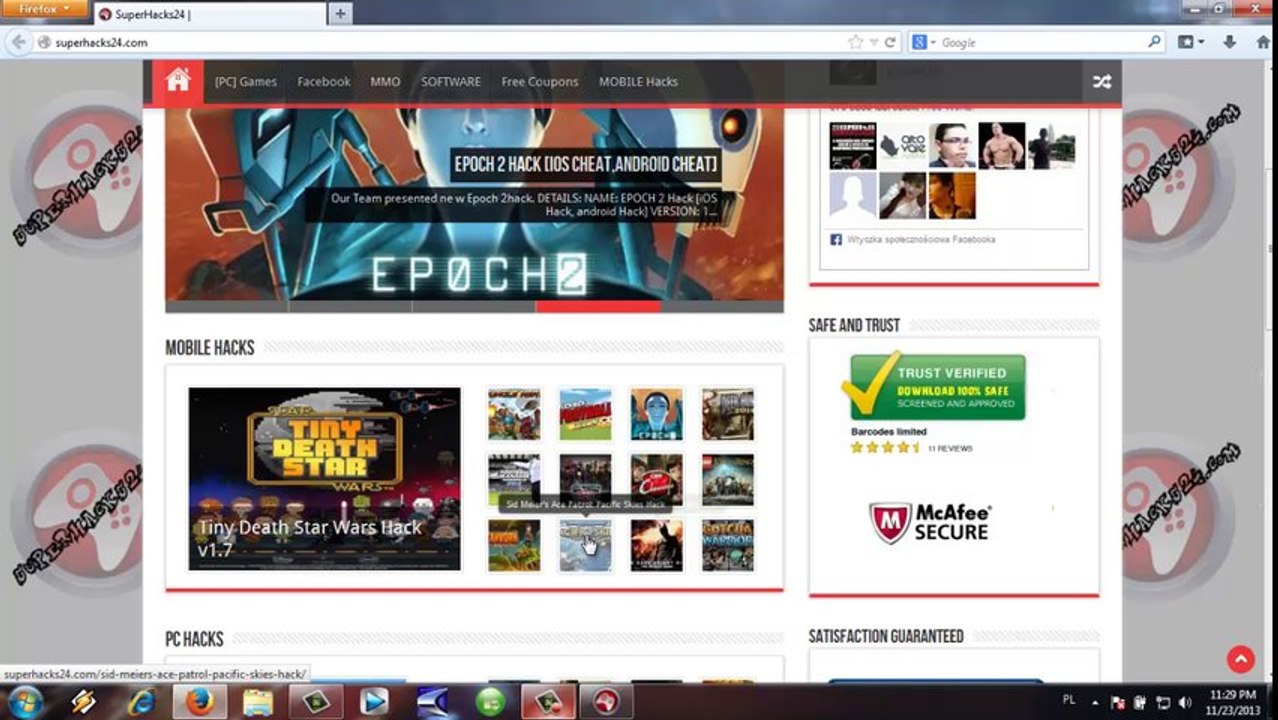Click the Trust Verified download safe badge
Screen dimensions: 1278x720
click(933, 385)
